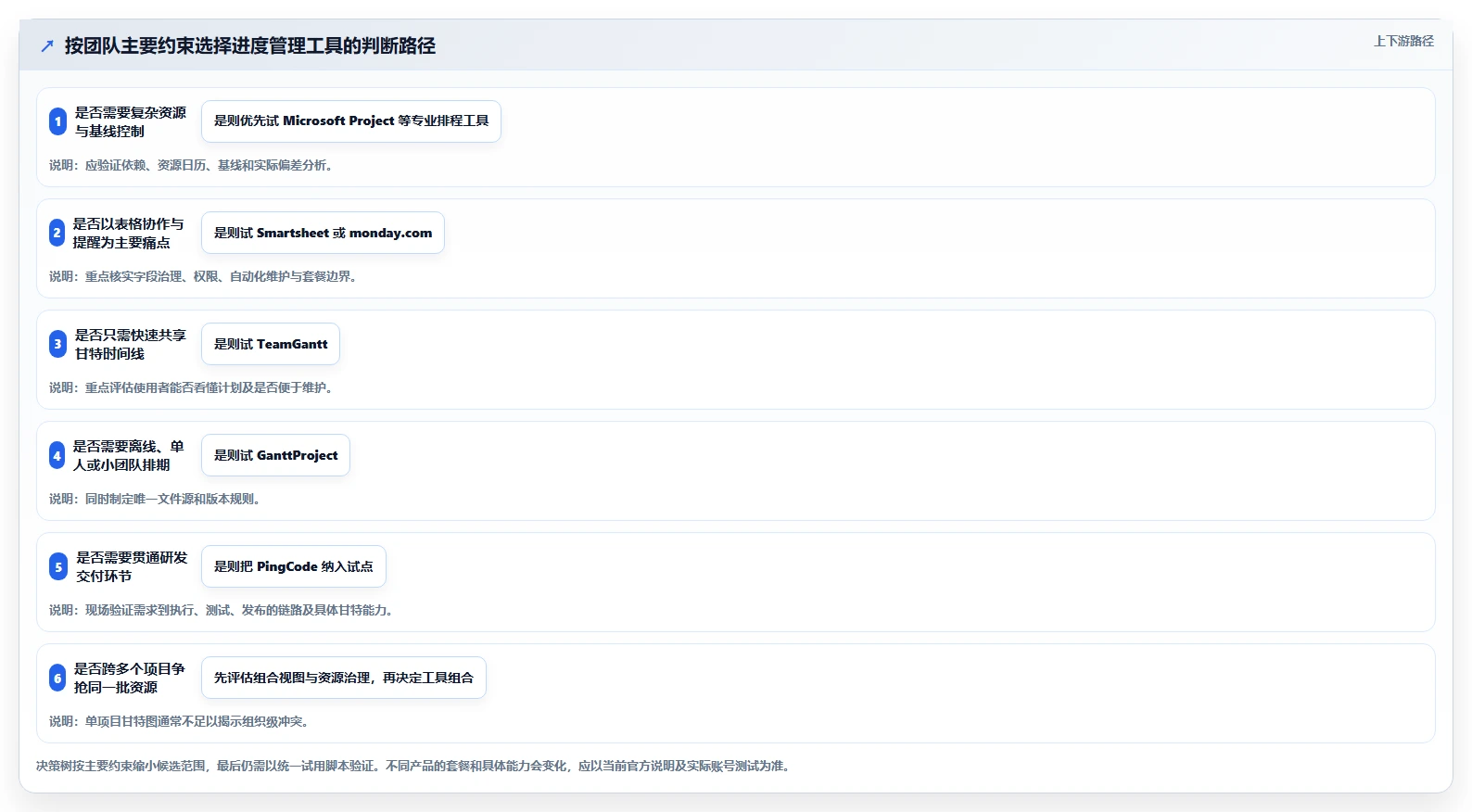Image resolution: width=1472 pixels, height=812 pixels.
Task: Click the '是则试 GanttProject' box
Action: [275, 455]
